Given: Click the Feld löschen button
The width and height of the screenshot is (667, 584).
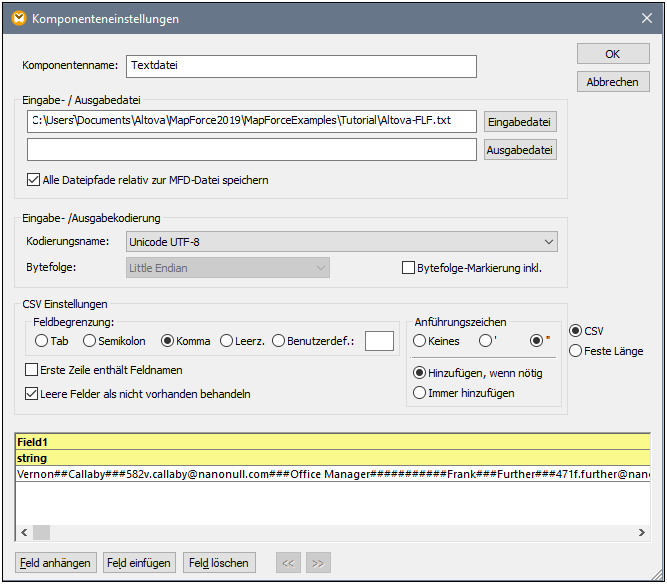Looking at the screenshot, I should coord(219,563).
